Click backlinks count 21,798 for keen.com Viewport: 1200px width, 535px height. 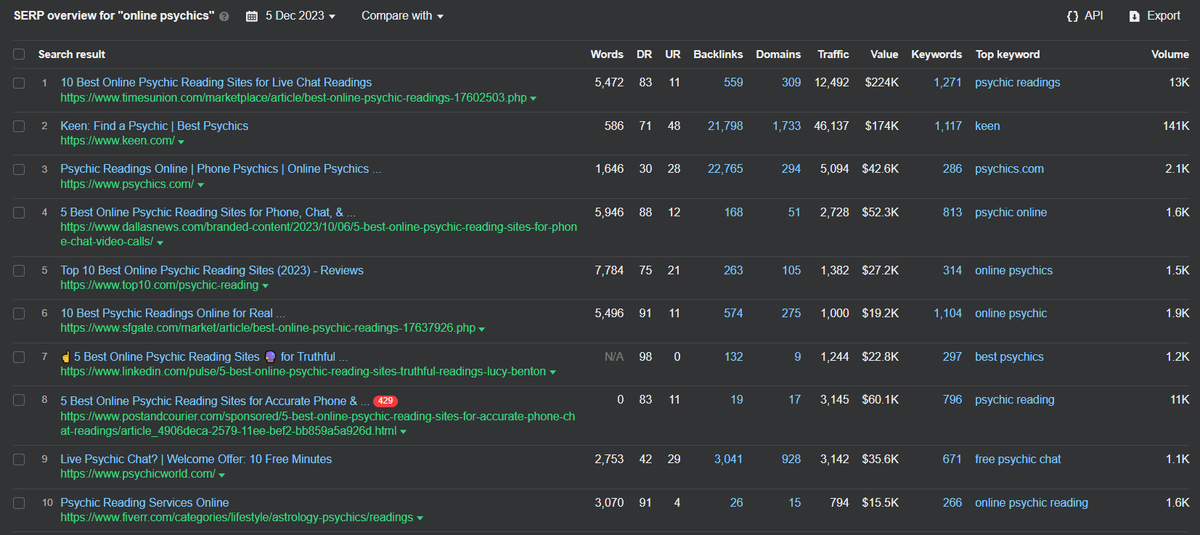point(725,126)
